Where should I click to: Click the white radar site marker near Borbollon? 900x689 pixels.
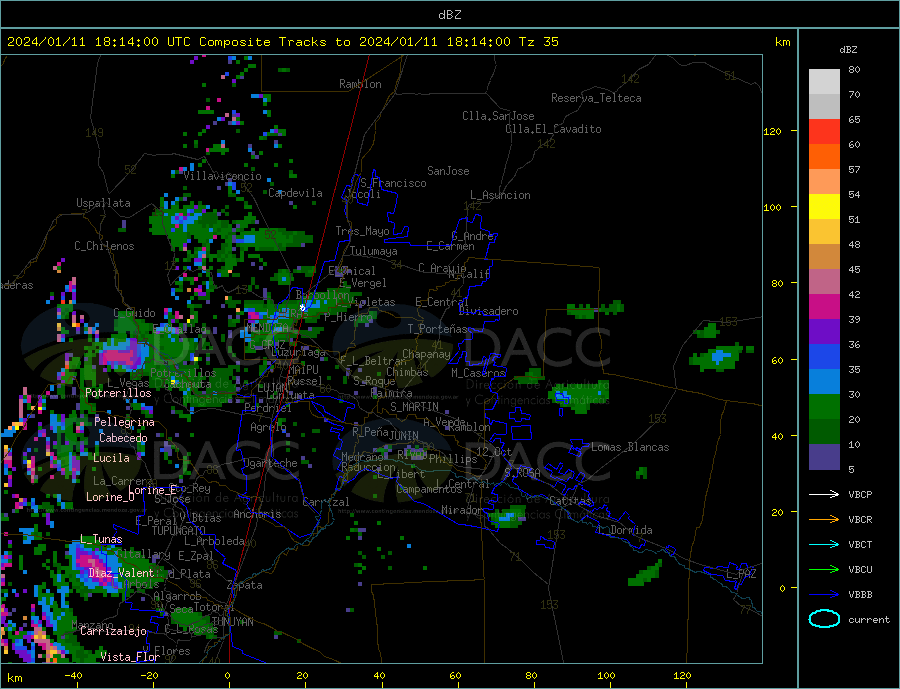(x=302, y=308)
